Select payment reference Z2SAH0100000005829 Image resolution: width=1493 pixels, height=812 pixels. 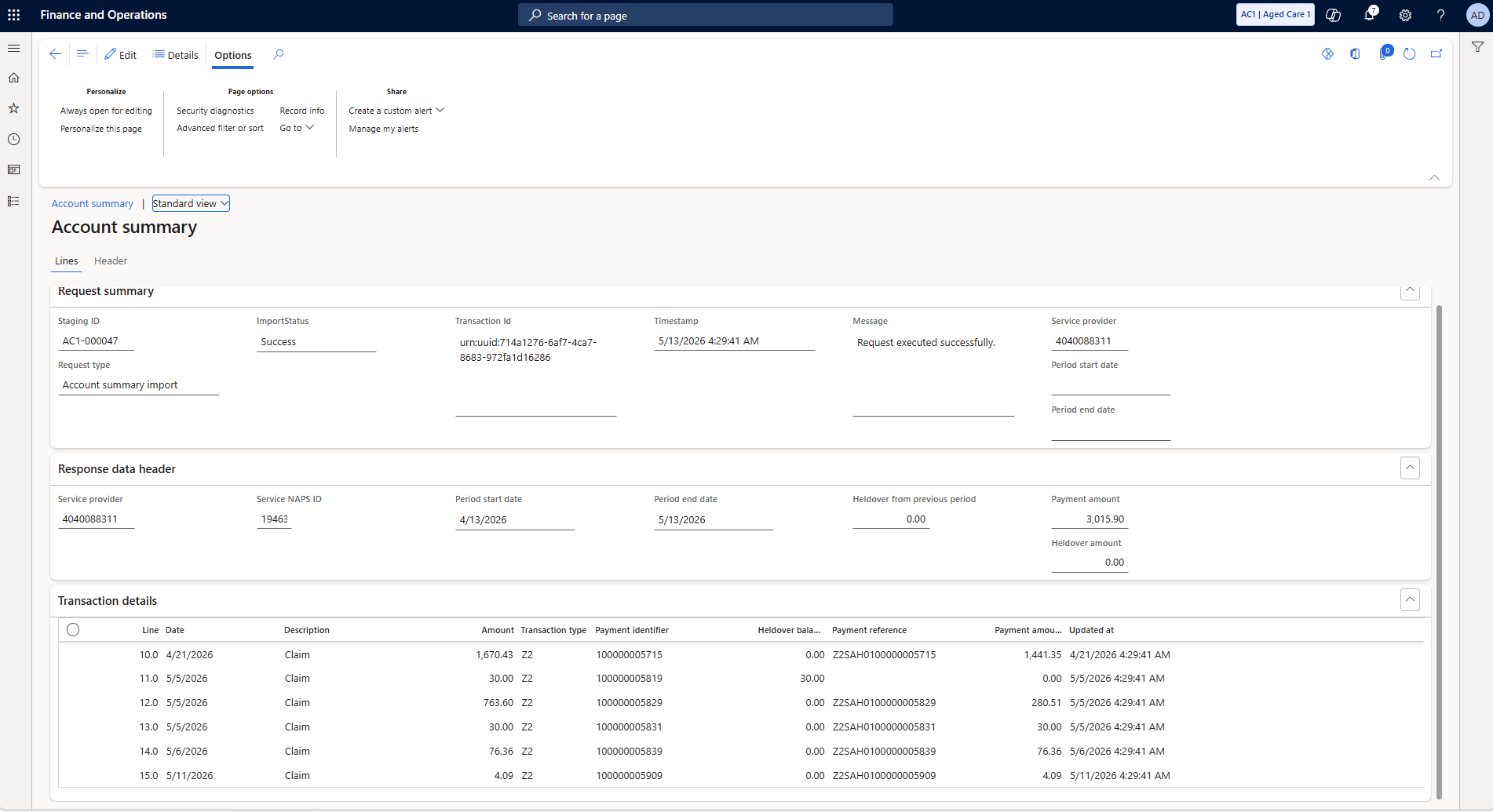point(884,703)
